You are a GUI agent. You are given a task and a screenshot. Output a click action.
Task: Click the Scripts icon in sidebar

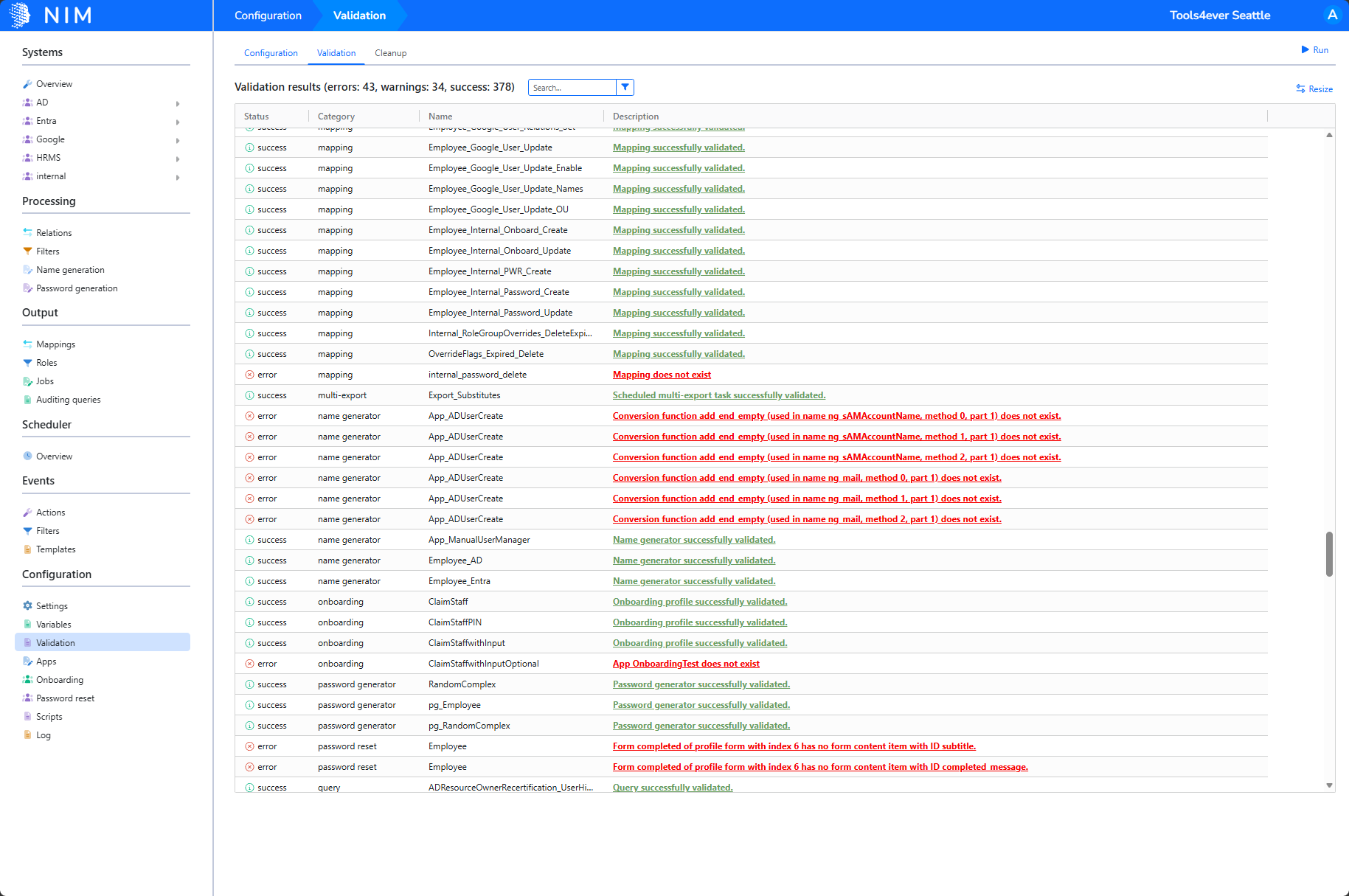tap(27, 717)
